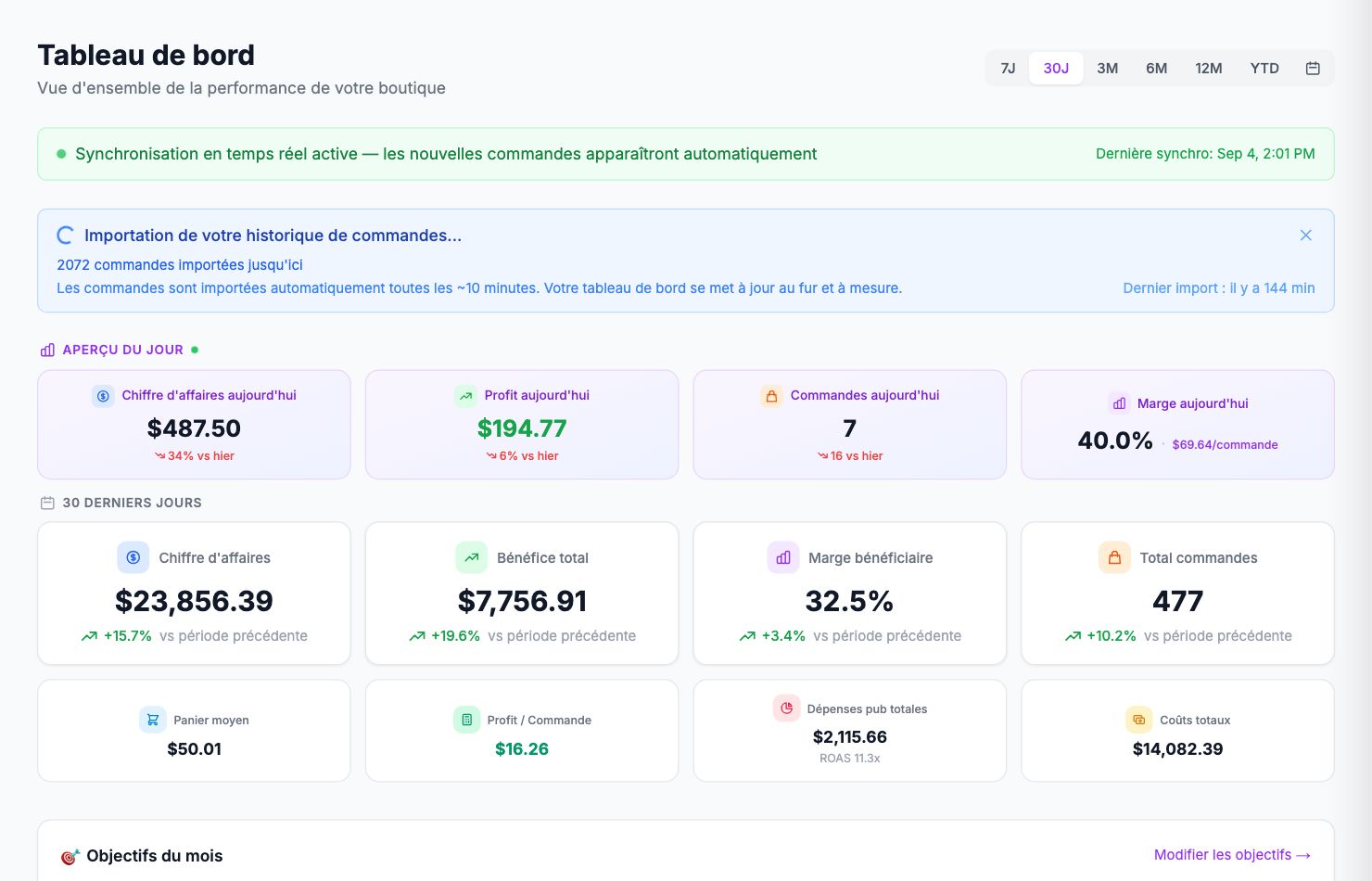Screen dimensions: 1372x881
Task: Choose the 12M period tab
Action: (x=1209, y=68)
